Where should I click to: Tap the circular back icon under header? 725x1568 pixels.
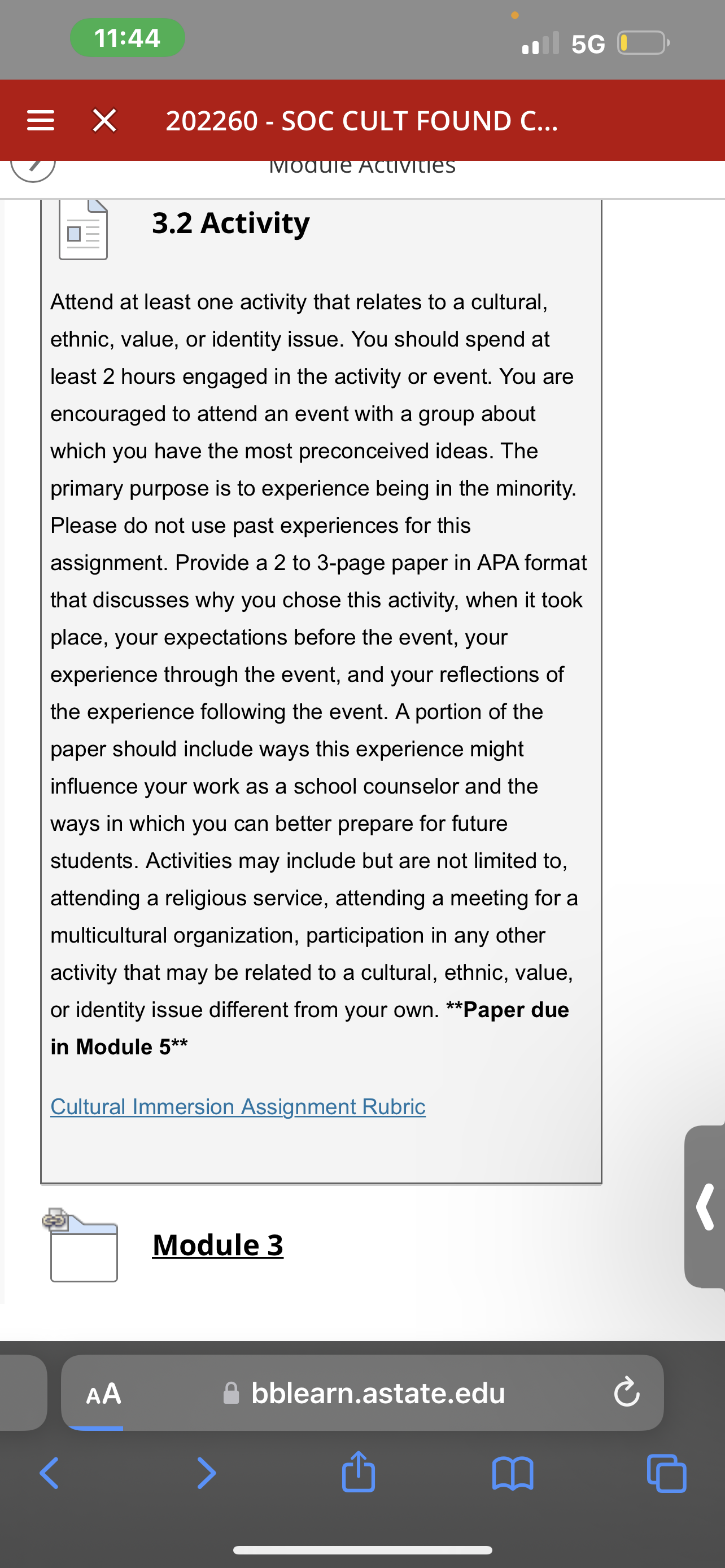pos(33,165)
